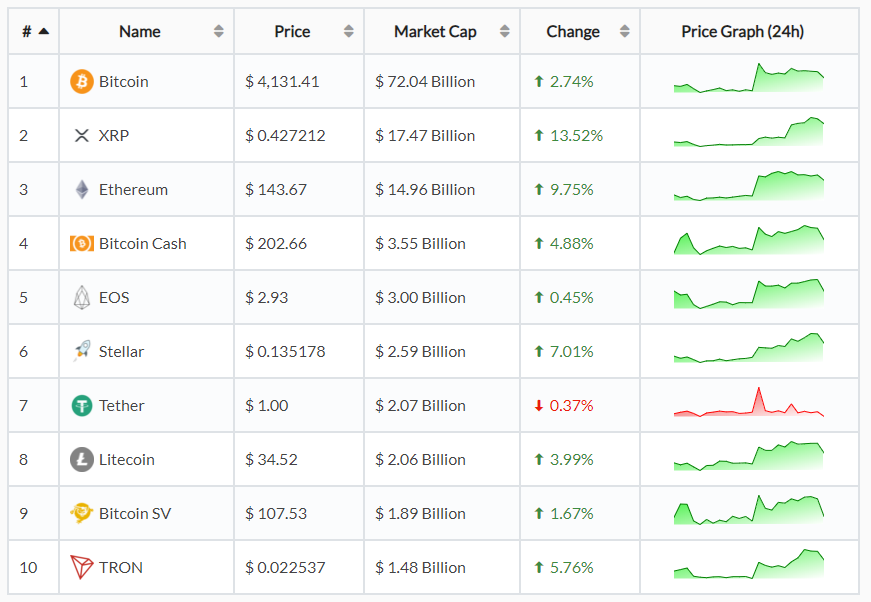Screen dimensions: 871x602
Task: Open the Bitcoin SV name link
Action: click(135, 514)
